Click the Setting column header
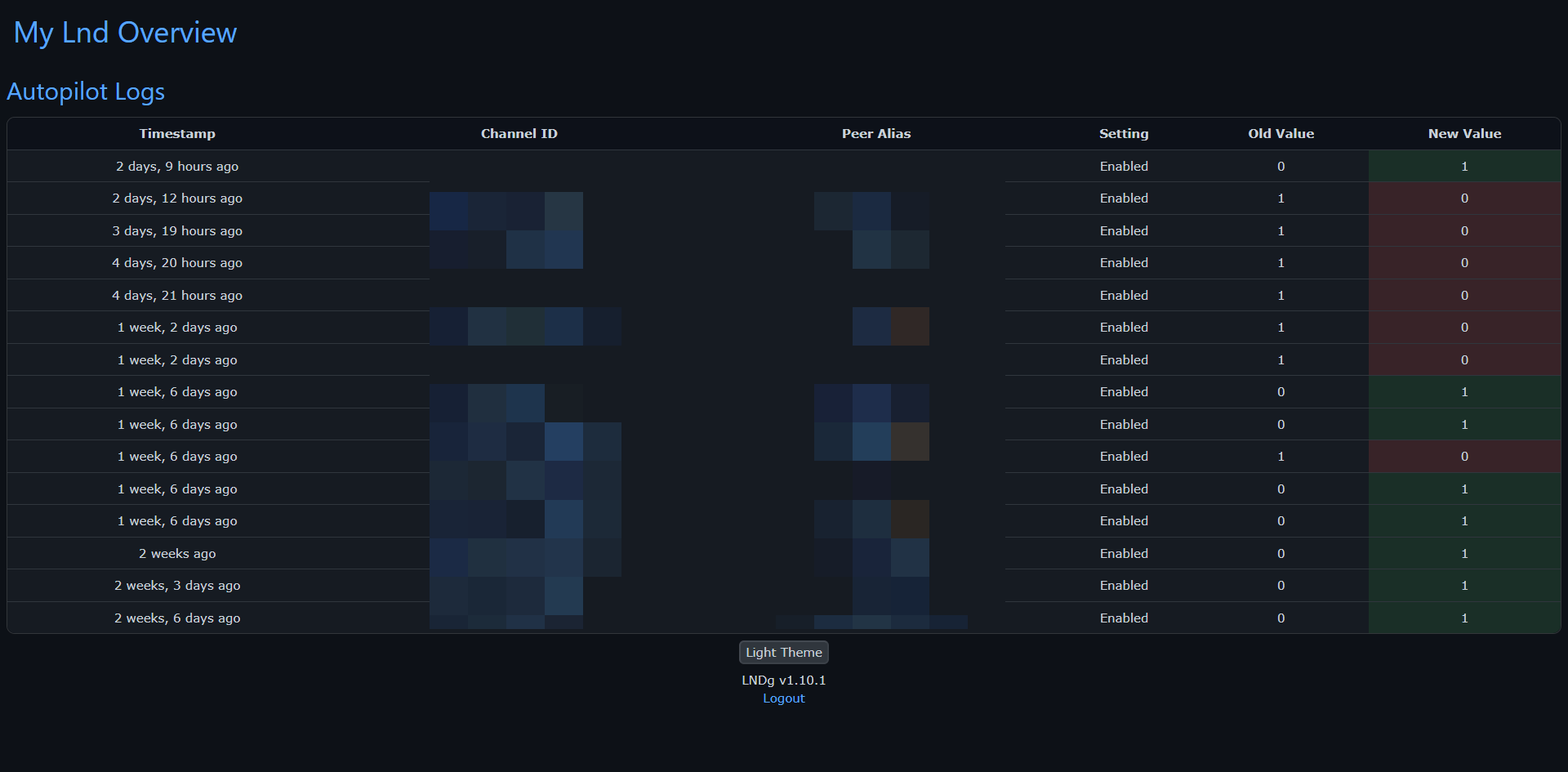The width and height of the screenshot is (1568, 772). (1123, 134)
